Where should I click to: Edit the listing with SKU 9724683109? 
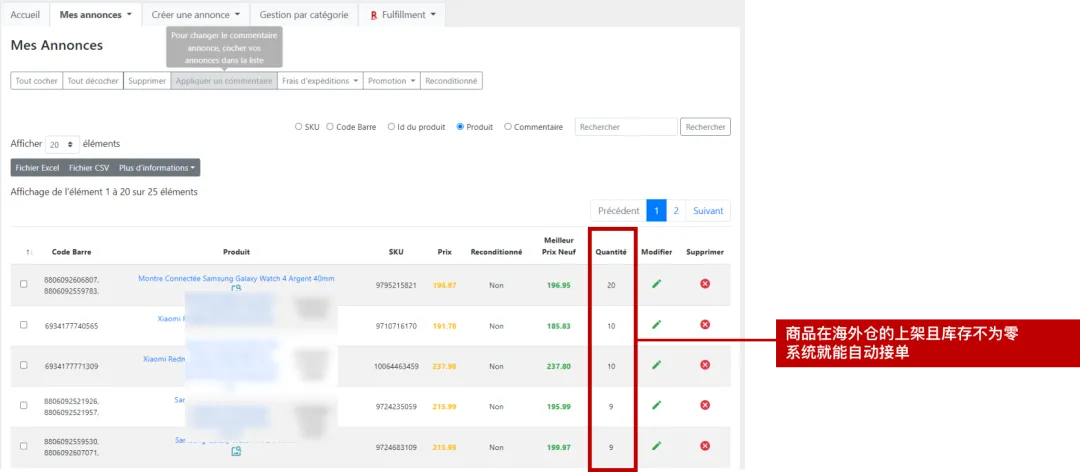[x=656, y=446]
